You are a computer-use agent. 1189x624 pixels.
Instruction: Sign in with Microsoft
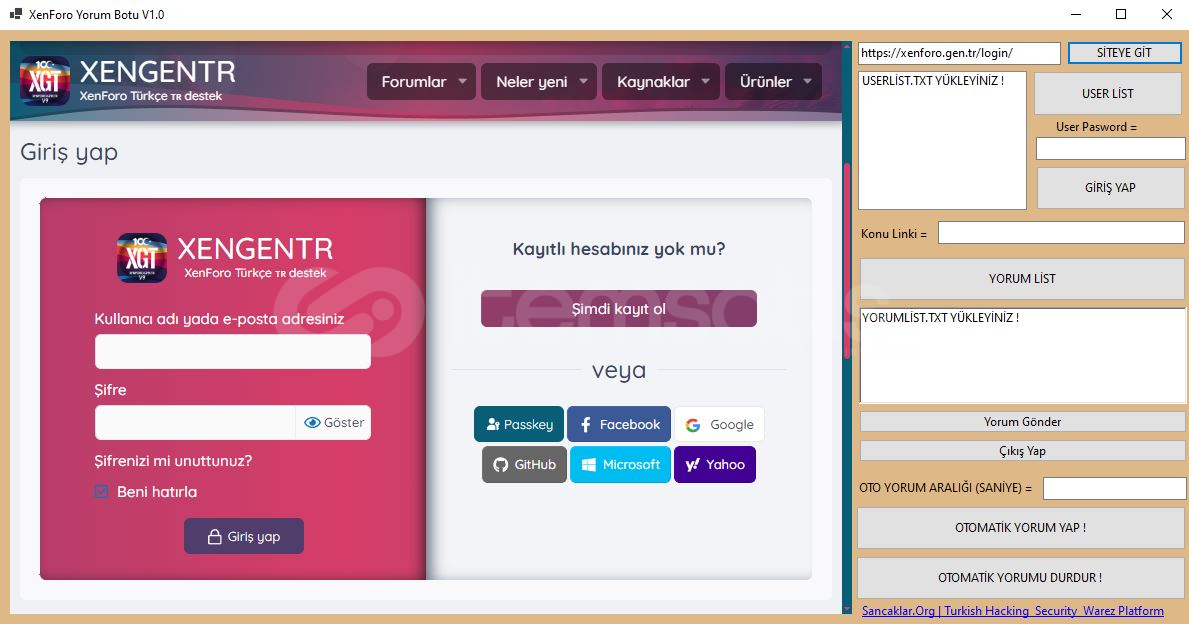[x=620, y=465]
